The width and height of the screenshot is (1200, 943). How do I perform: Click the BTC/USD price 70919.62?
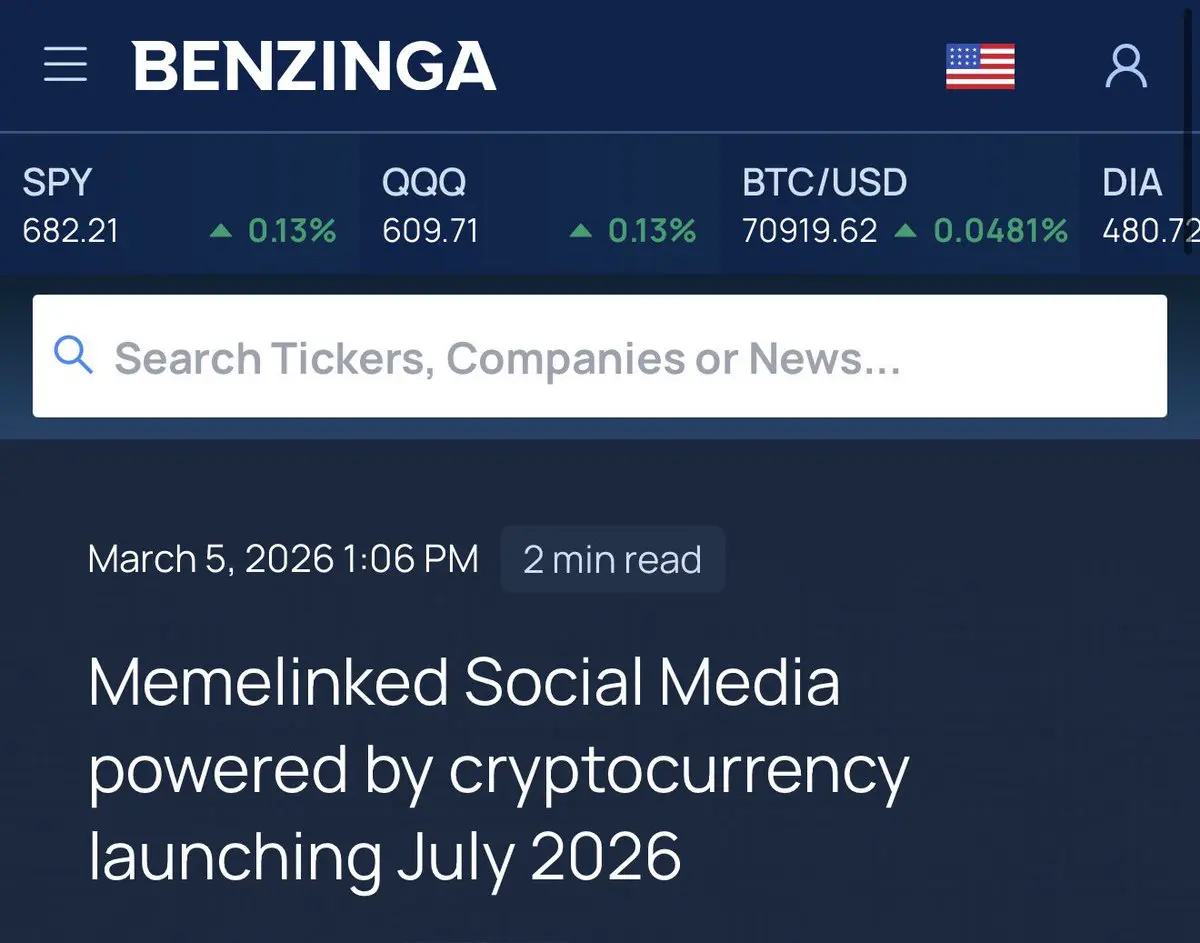[x=809, y=232]
